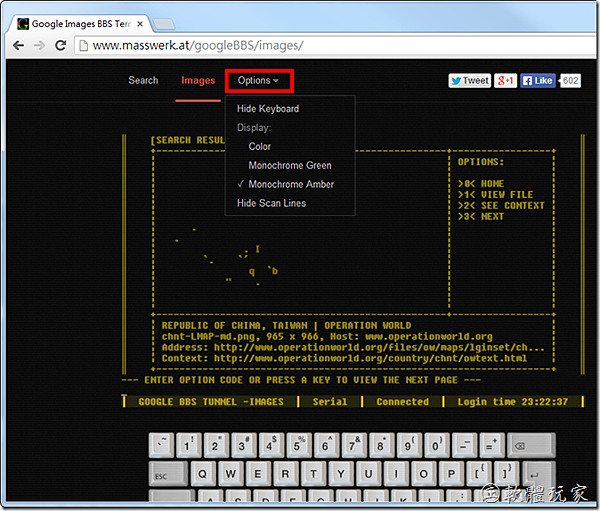Screen dimensions: 600x511
Task: Tap the 8 key on virtual keyboard
Action: [382, 445]
